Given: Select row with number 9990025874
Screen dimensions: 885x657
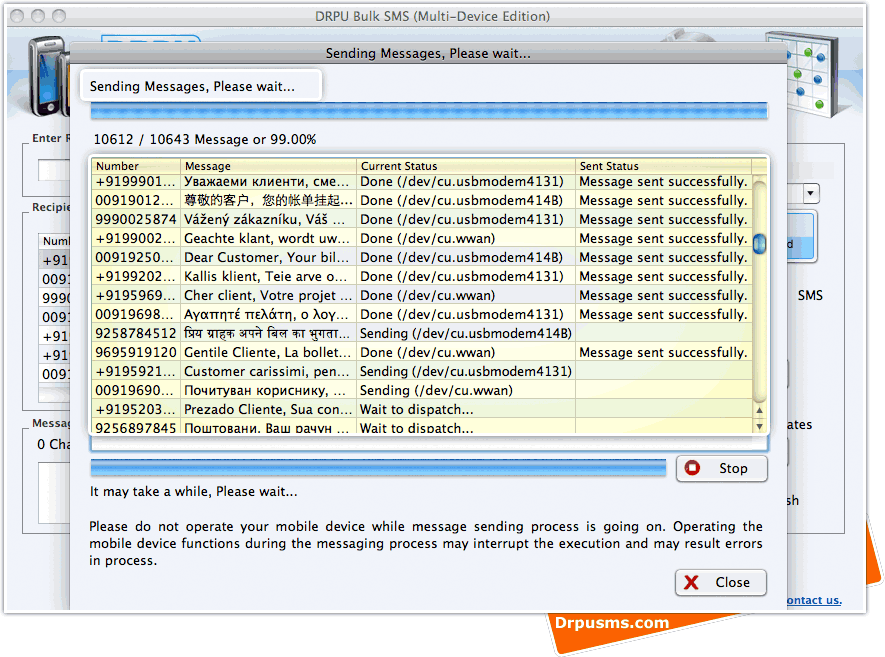Looking at the screenshot, I should click(x=422, y=219).
